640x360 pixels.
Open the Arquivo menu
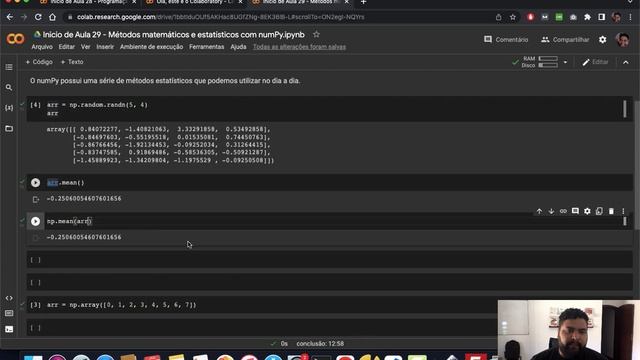coord(42,47)
